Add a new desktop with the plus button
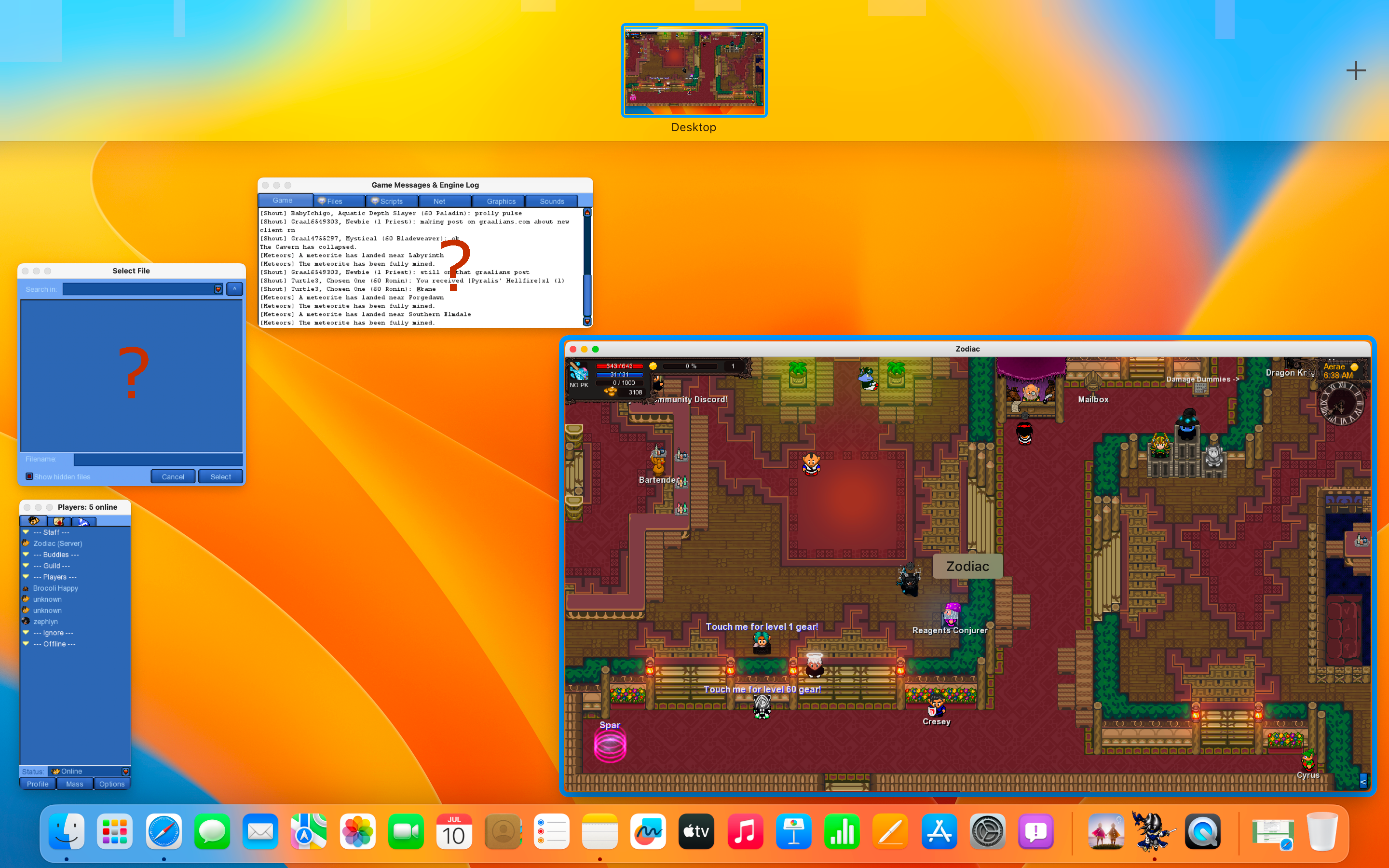1389x868 pixels. (1356, 70)
